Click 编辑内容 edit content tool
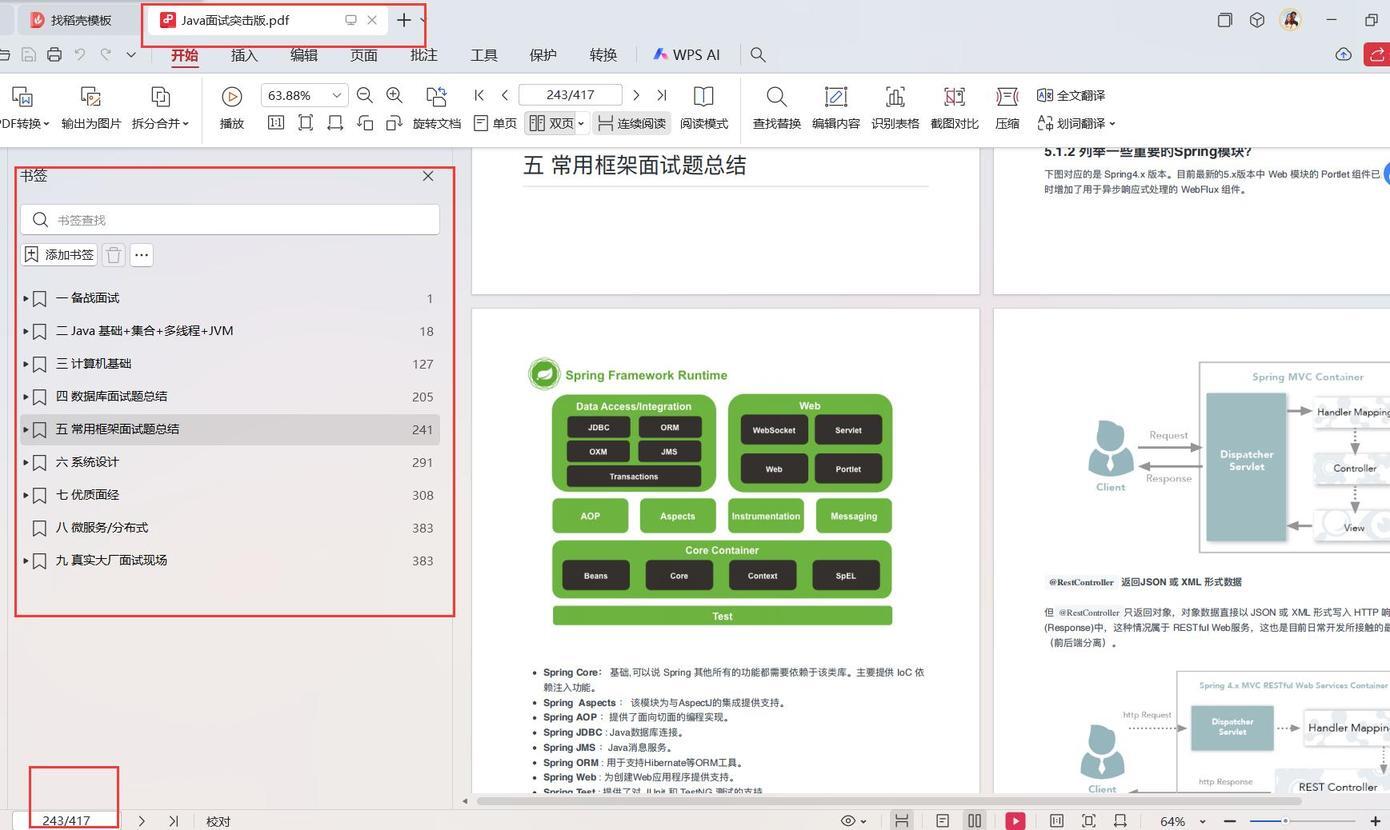 836,109
